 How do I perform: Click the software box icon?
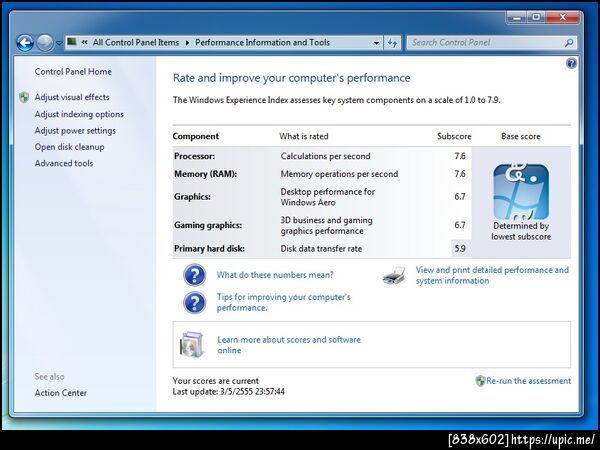pos(191,344)
